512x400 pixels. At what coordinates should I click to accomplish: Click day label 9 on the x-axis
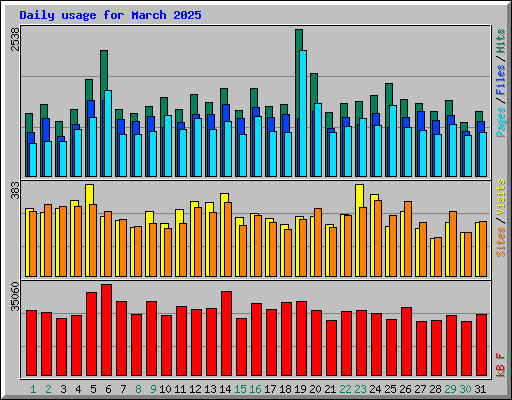153,389
